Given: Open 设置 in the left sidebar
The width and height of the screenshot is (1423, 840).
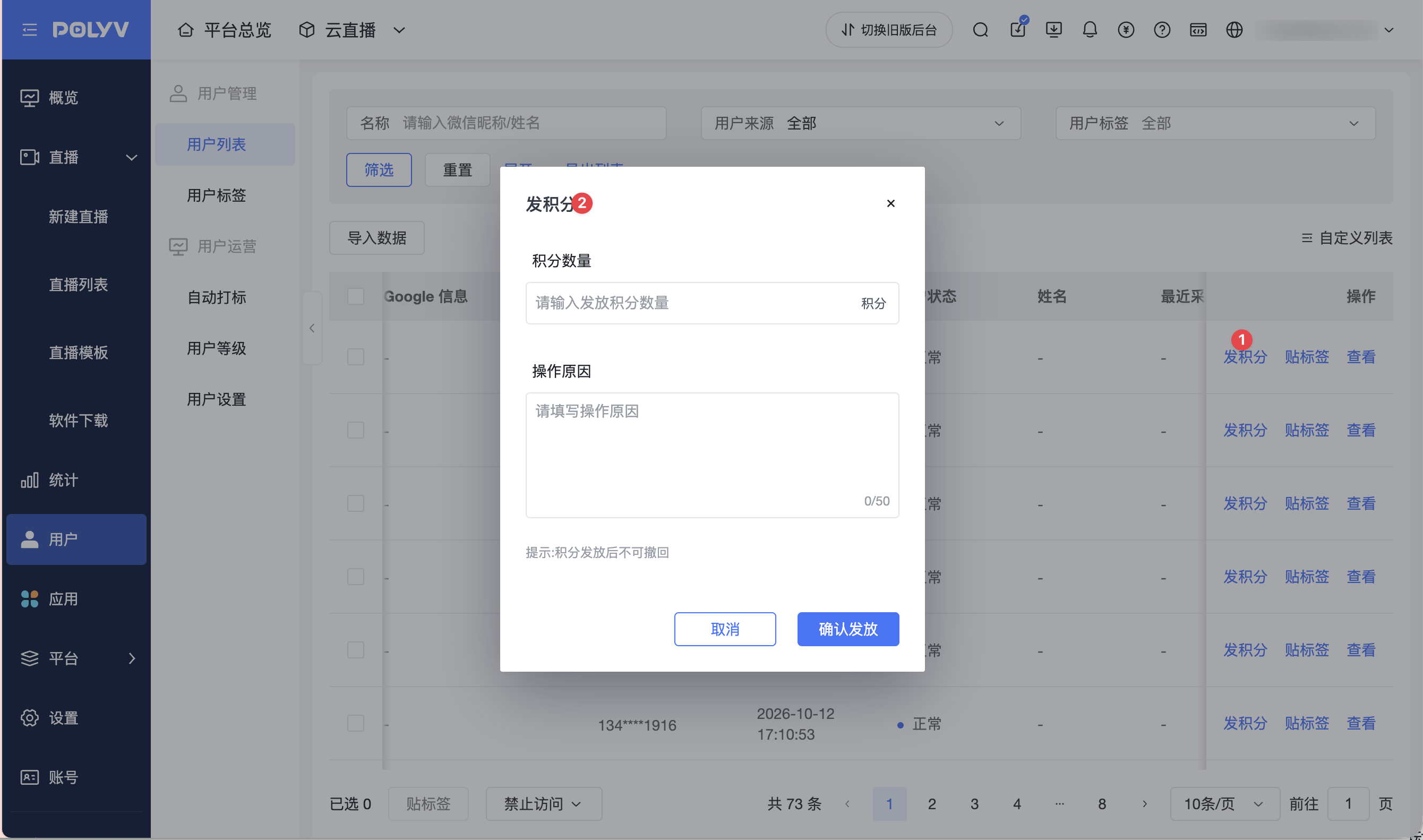Looking at the screenshot, I should (x=76, y=718).
